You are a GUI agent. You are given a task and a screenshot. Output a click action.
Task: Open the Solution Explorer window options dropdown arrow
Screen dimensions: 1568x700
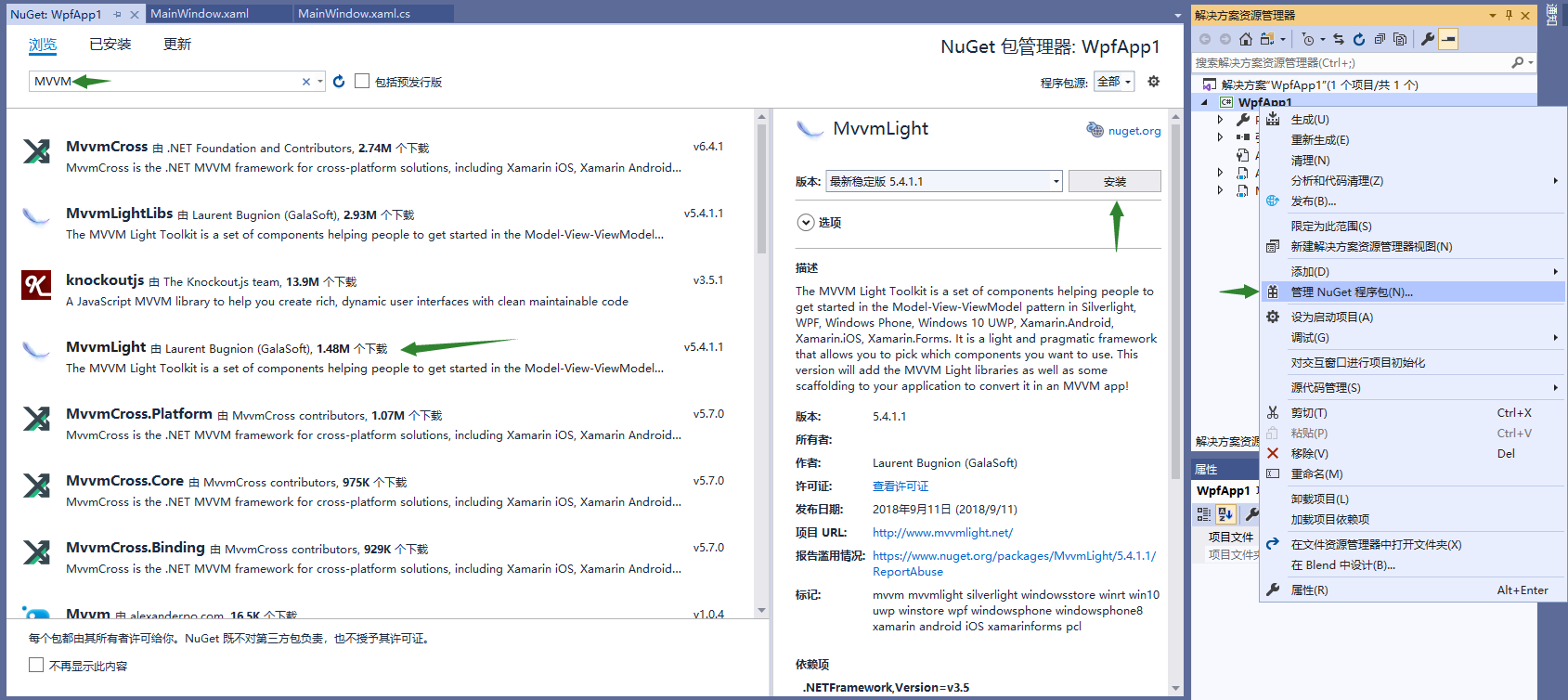coord(1493,15)
